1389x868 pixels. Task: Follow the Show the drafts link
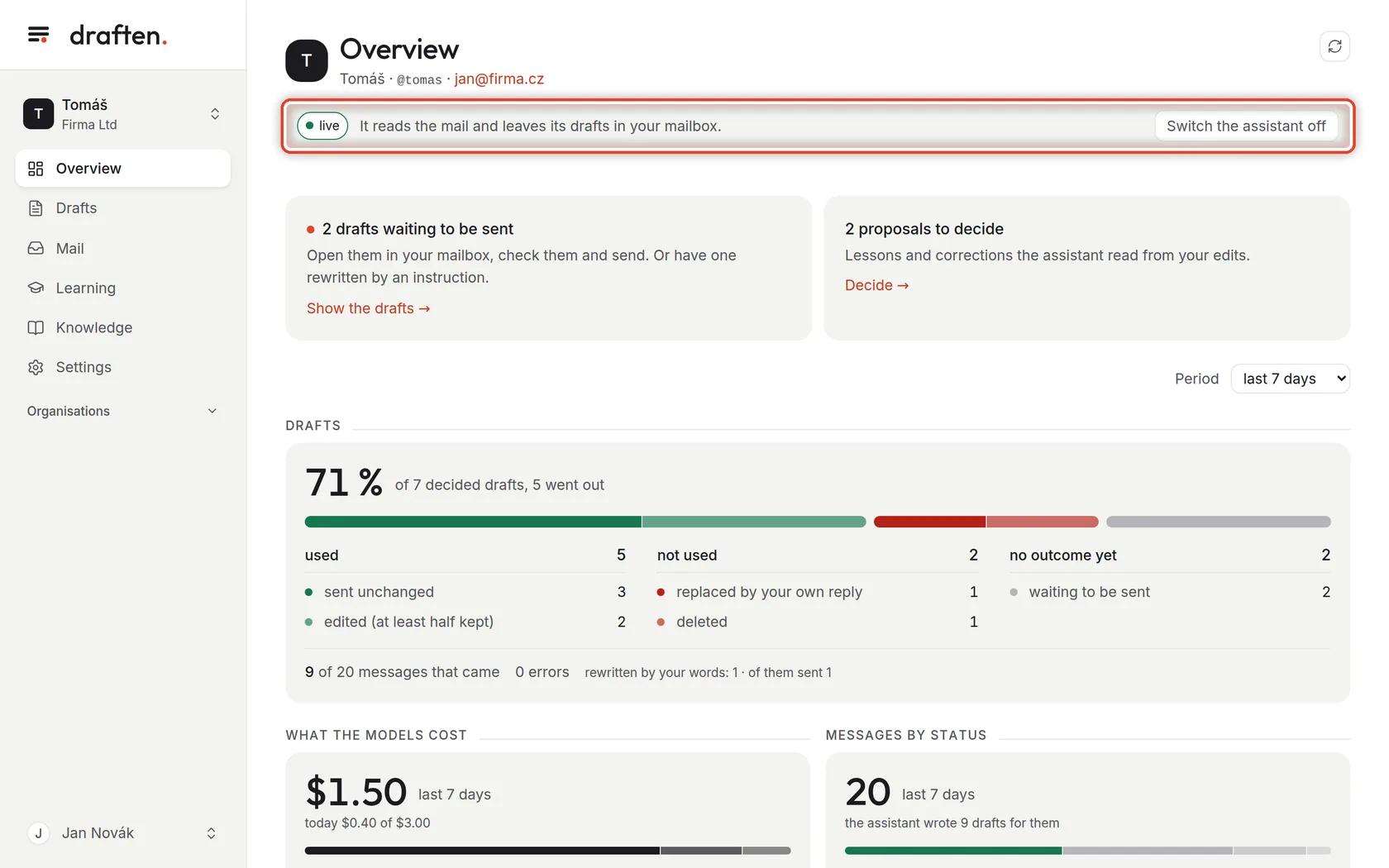[368, 308]
